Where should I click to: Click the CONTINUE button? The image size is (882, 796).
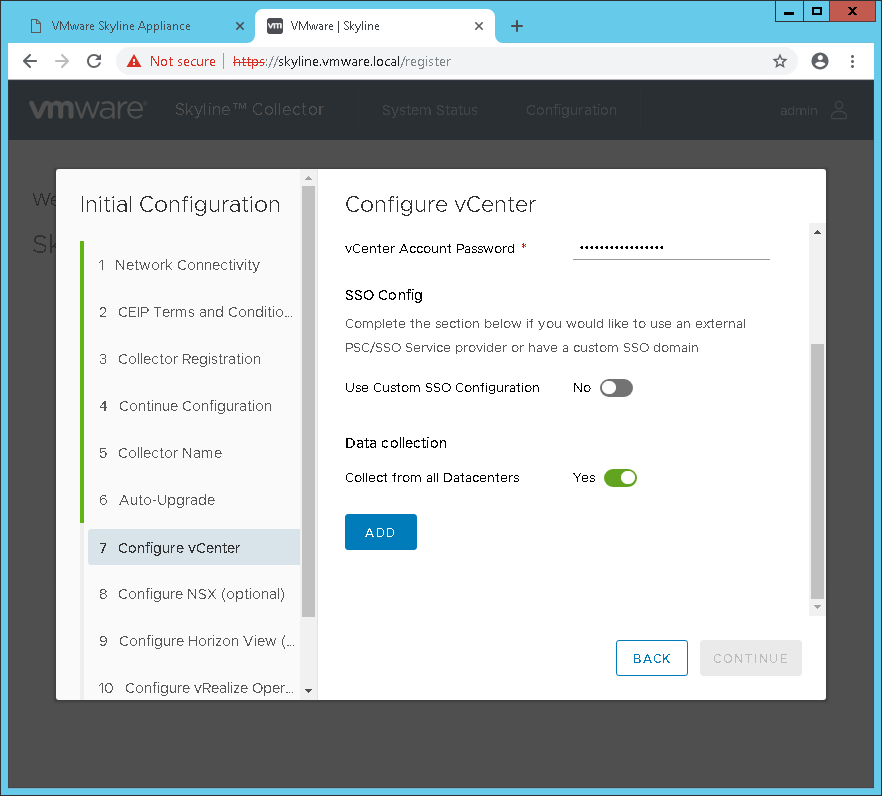(751, 658)
